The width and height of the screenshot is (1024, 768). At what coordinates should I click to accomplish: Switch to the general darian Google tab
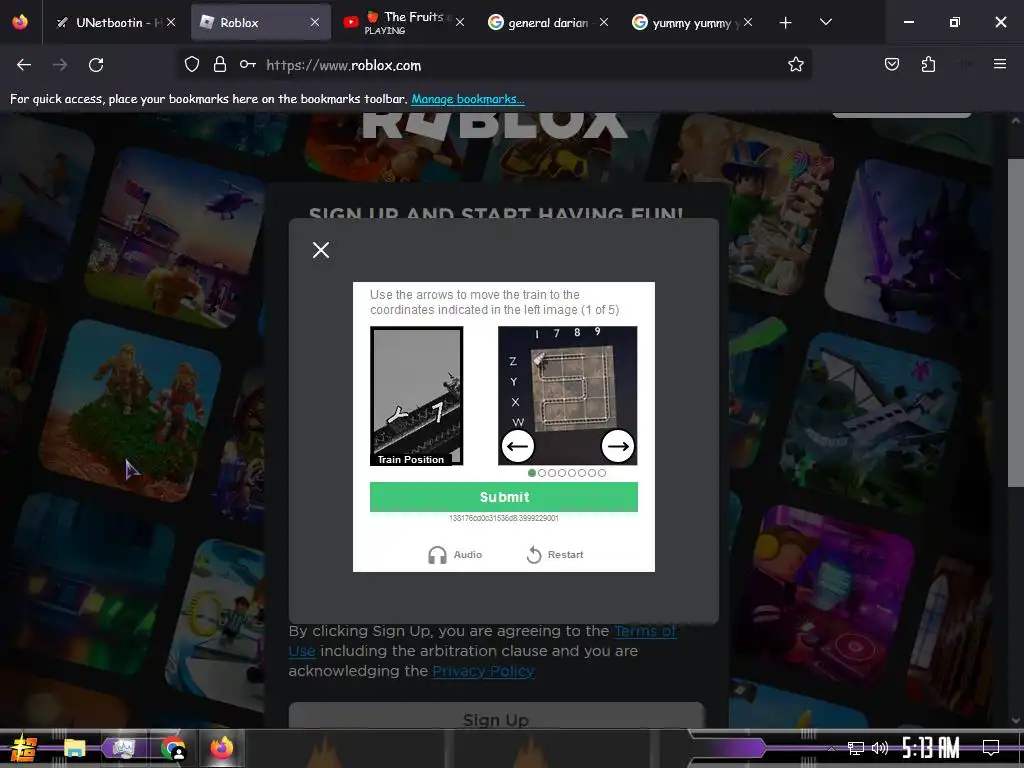point(549,23)
